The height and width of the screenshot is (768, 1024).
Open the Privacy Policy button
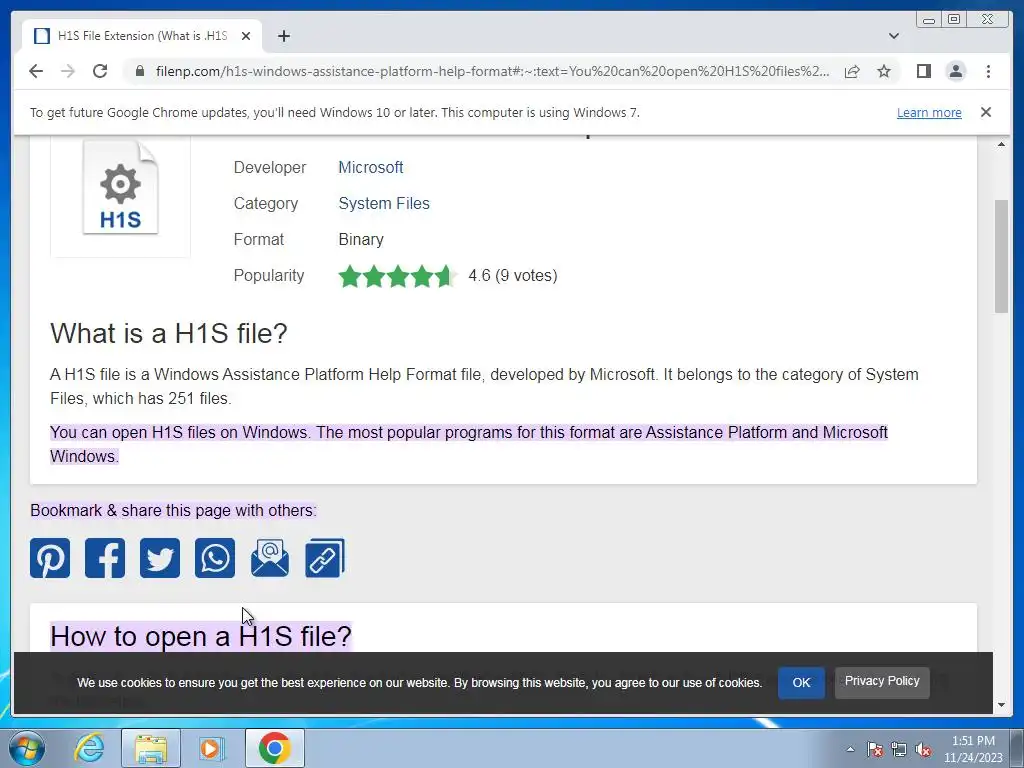coord(882,681)
